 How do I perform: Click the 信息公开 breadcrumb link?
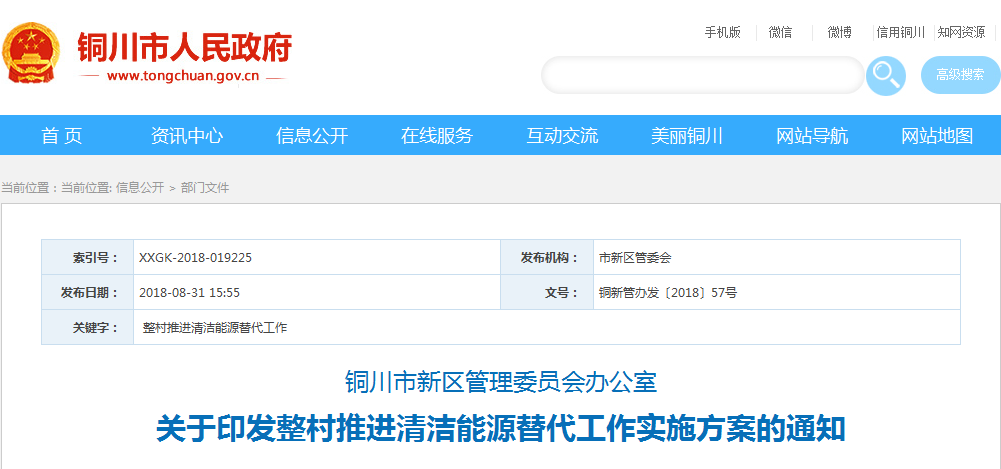(x=140, y=188)
